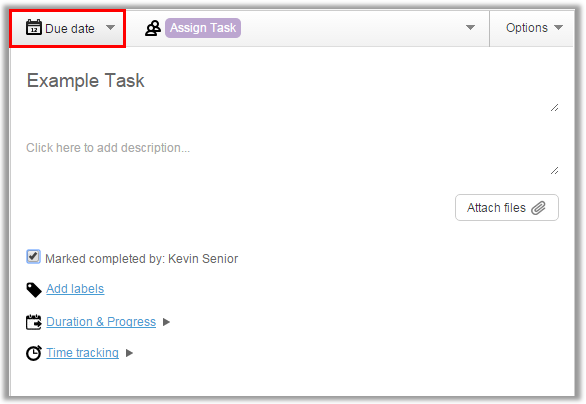Click the description field resize handle

555,171
